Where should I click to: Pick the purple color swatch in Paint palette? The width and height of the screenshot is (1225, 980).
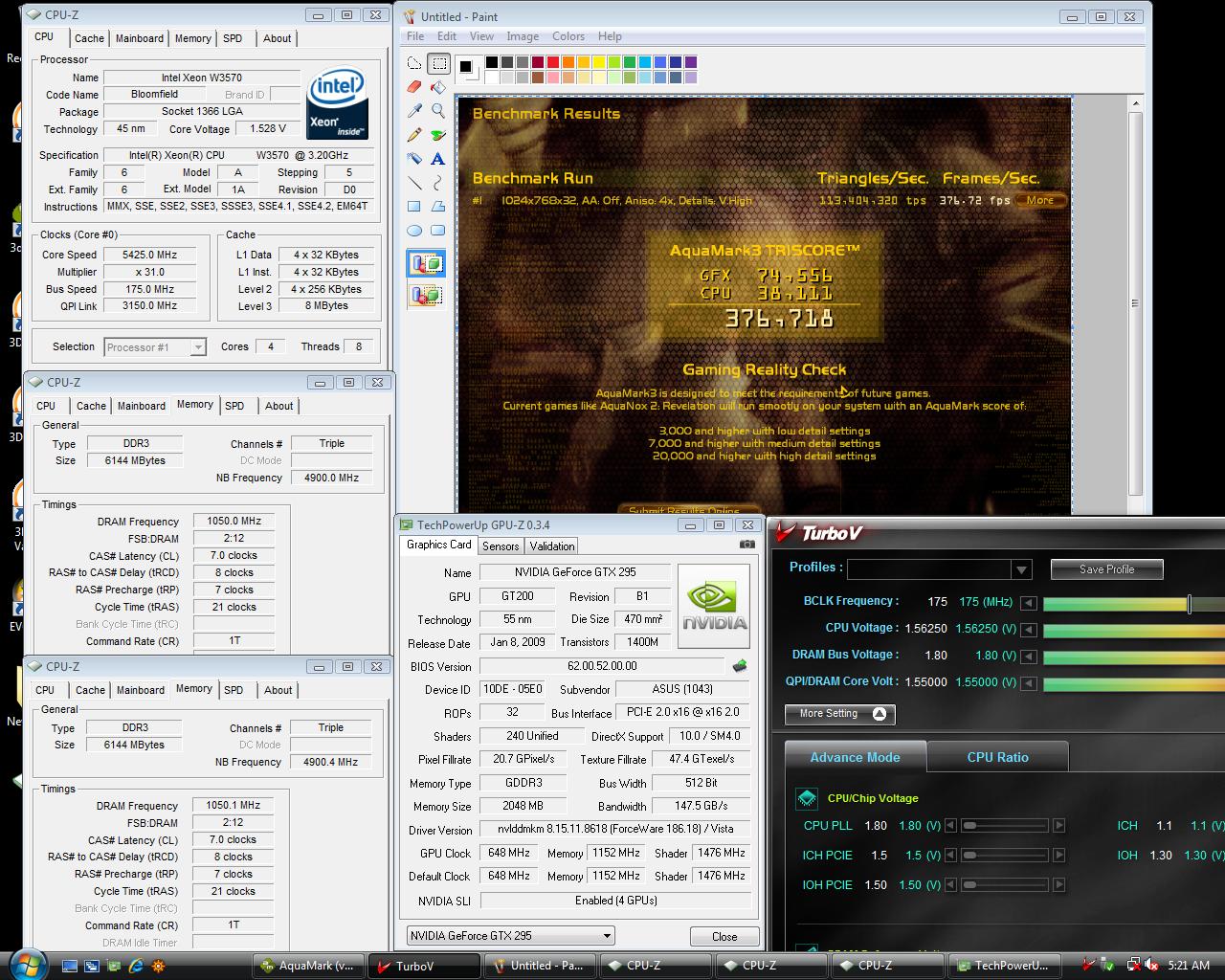click(x=691, y=62)
